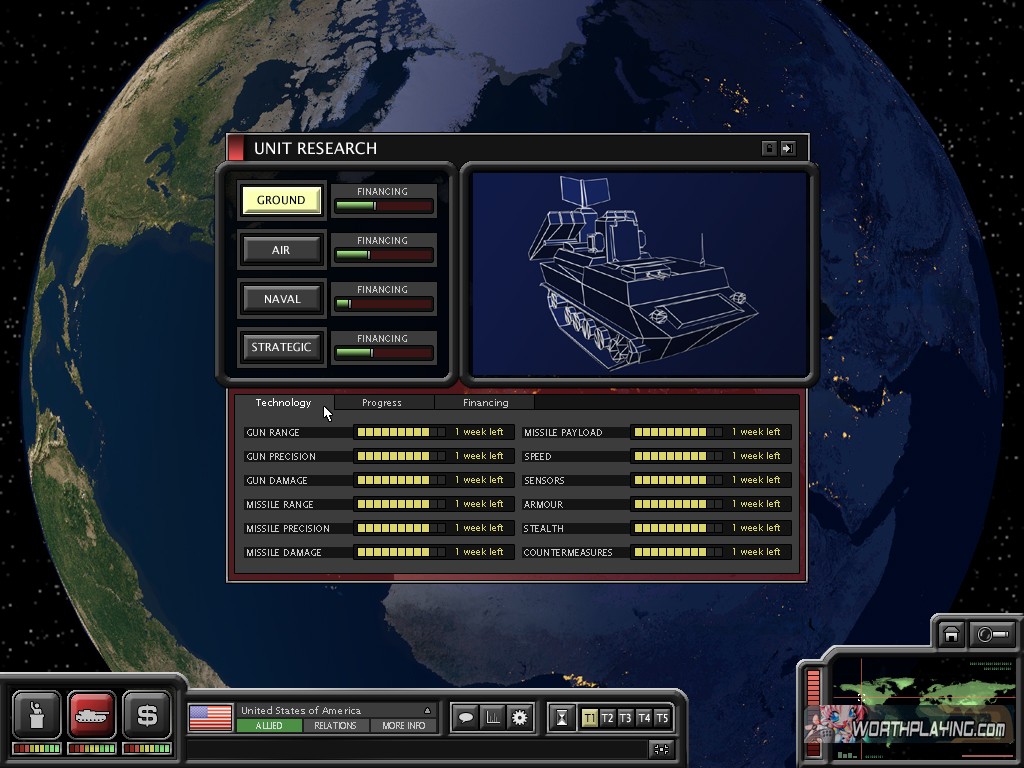This screenshot has height=768, width=1024.
Task: Click the home icon above the minimap
Action: pyautogui.click(x=951, y=634)
